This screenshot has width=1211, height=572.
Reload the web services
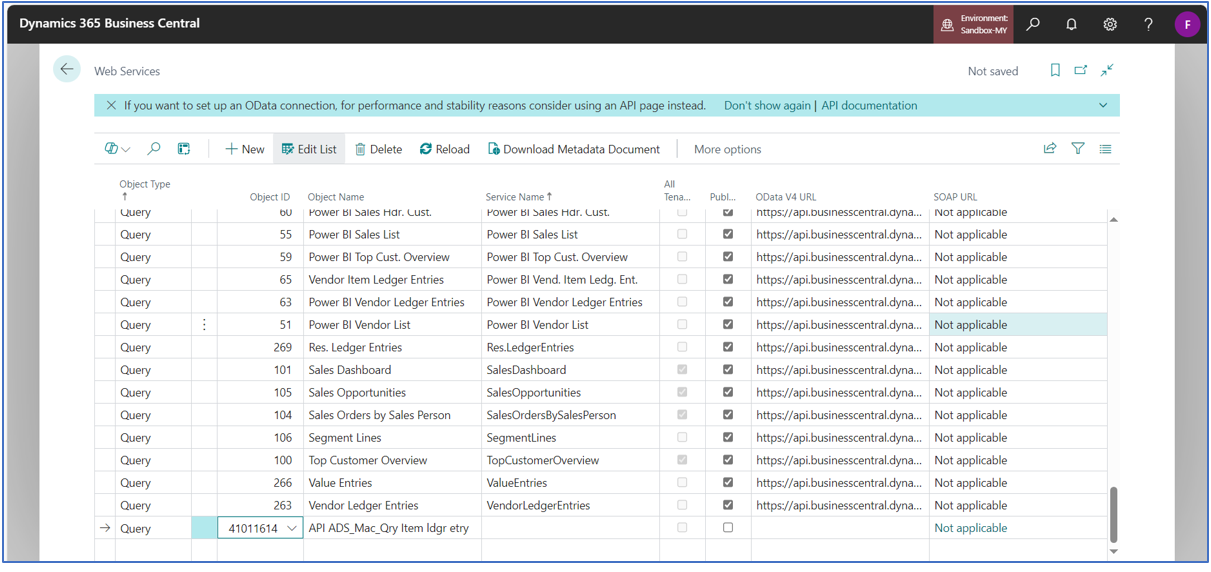click(x=445, y=149)
